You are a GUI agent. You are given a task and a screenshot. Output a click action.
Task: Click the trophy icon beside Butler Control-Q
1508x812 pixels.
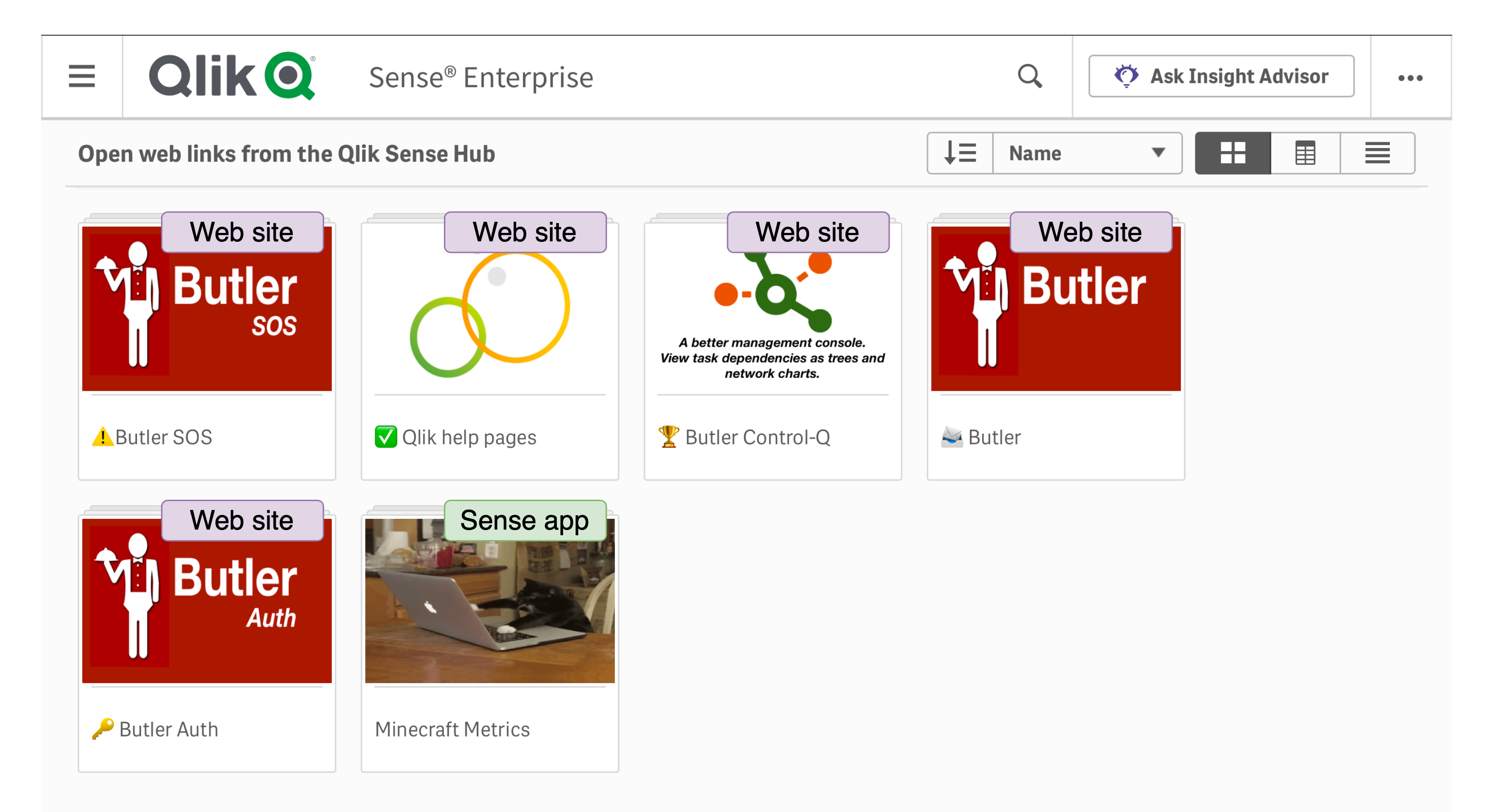668,437
